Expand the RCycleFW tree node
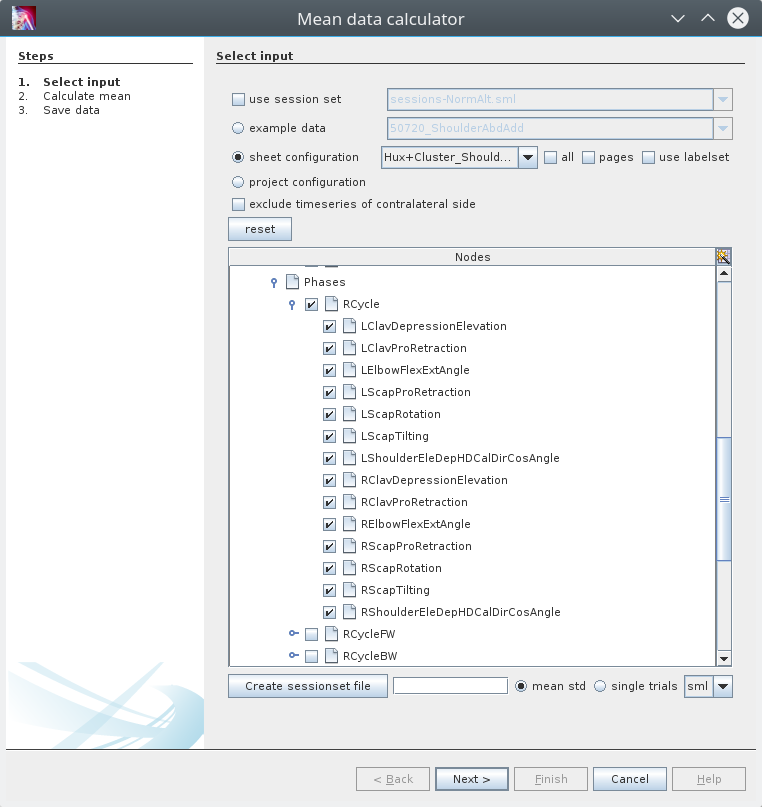The width and height of the screenshot is (762, 807). (x=294, y=634)
